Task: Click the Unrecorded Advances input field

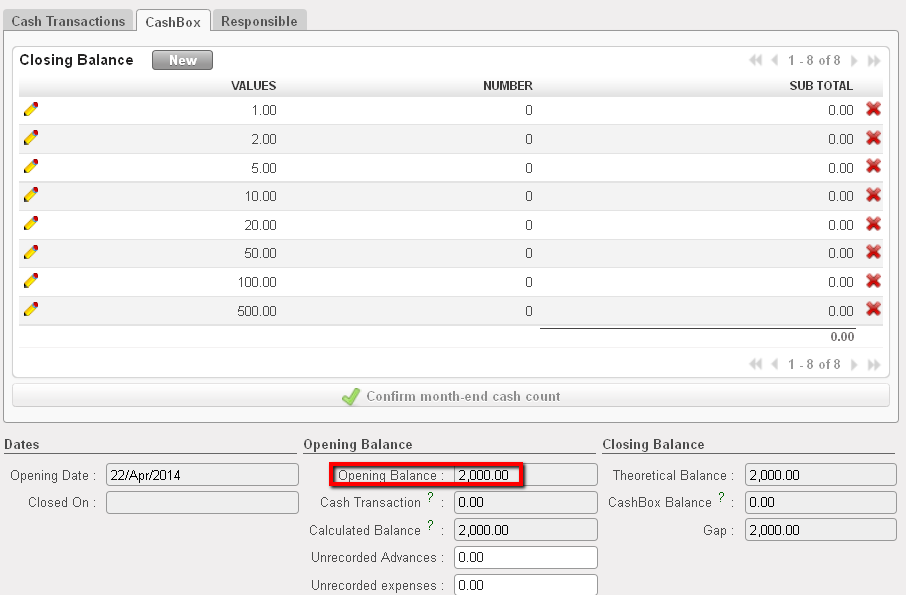Action: 525,557
